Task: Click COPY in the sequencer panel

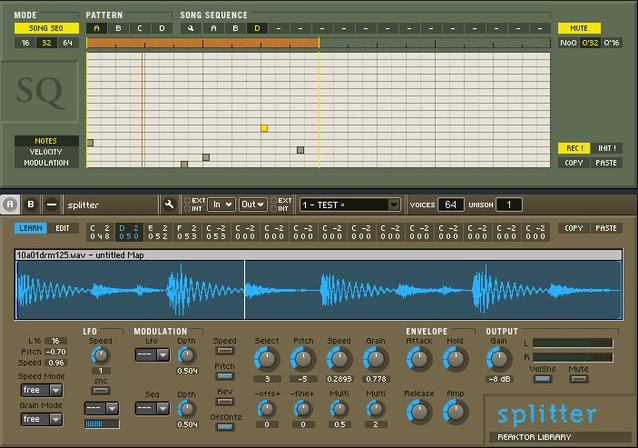Action: click(x=574, y=163)
